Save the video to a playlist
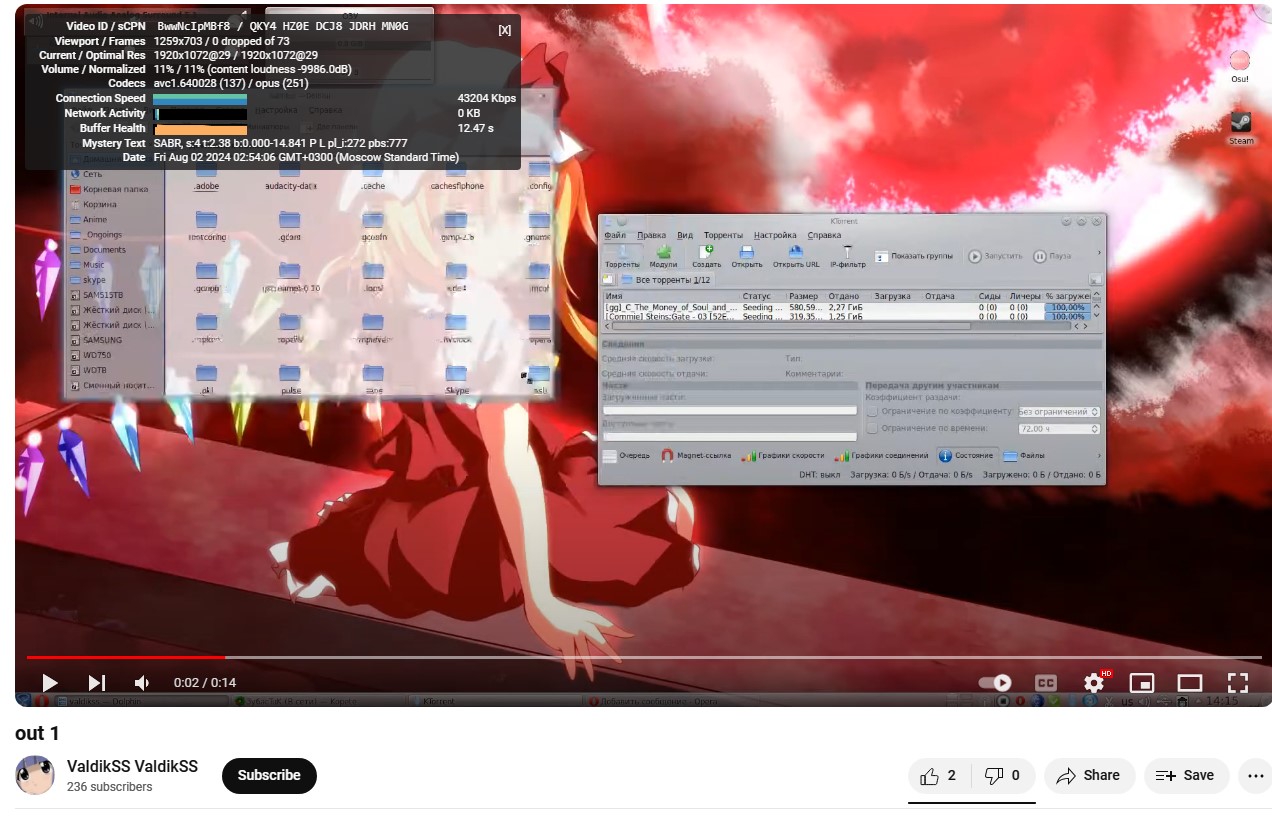The image size is (1272, 817). pos(1186,776)
